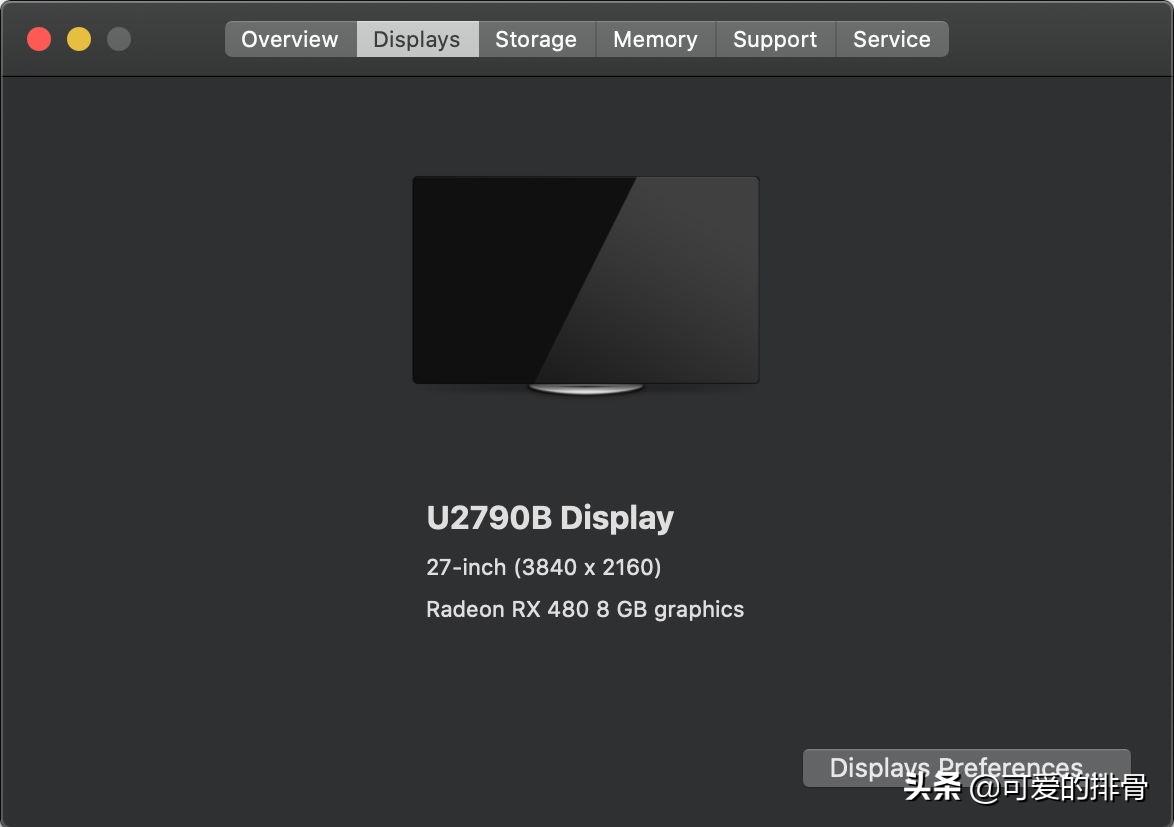This screenshot has height=827, width=1174.
Task: Click the 头条 watermark logo text
Action: (x=932, y=787)
